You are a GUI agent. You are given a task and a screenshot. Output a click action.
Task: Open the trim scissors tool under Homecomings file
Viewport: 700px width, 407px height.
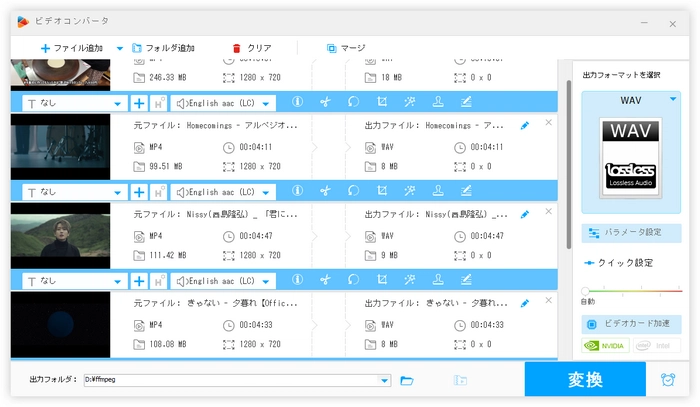[x=325, y=191]
